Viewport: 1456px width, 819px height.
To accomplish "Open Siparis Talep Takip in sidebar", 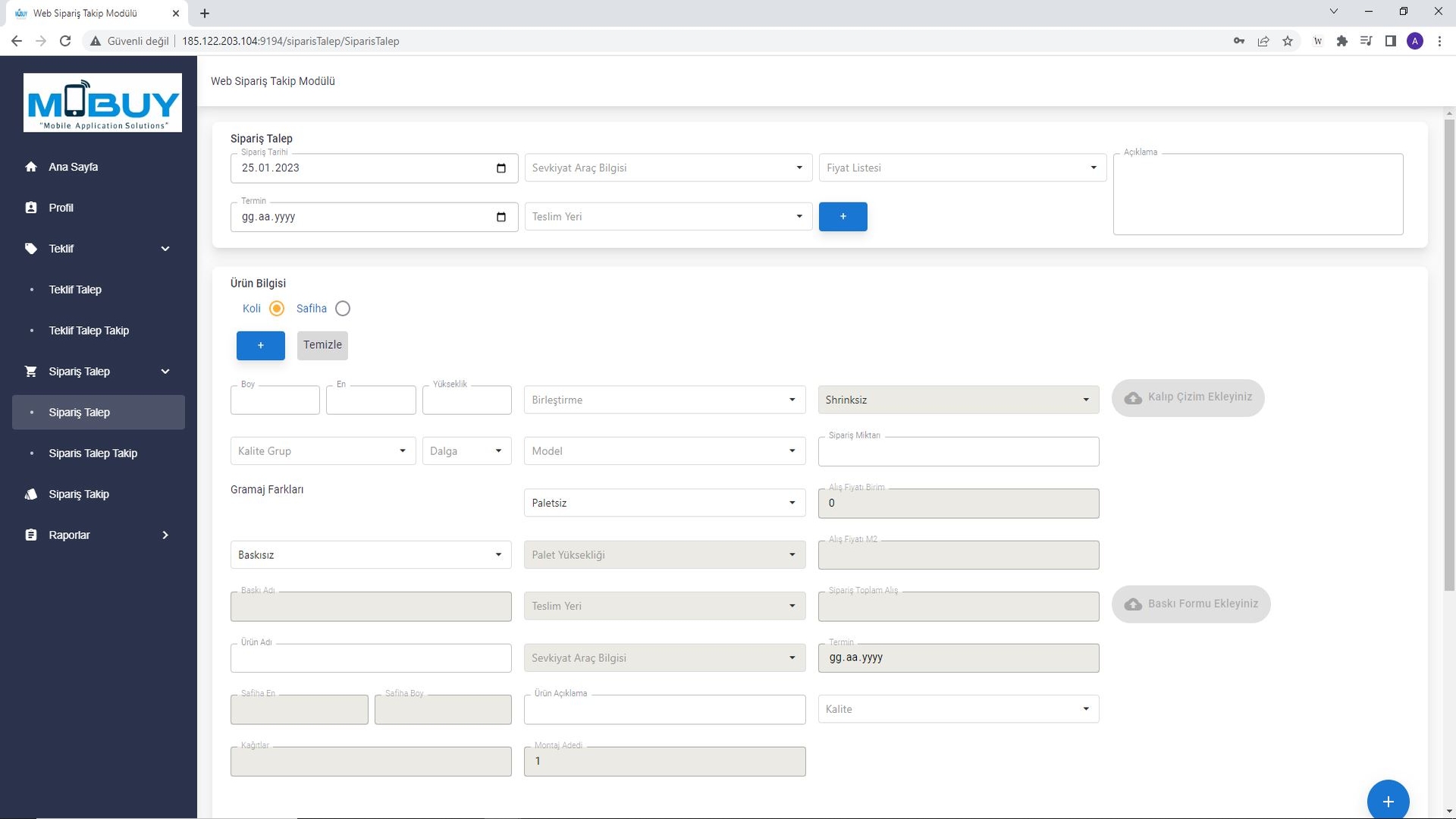I will click(x=93, y=453).
